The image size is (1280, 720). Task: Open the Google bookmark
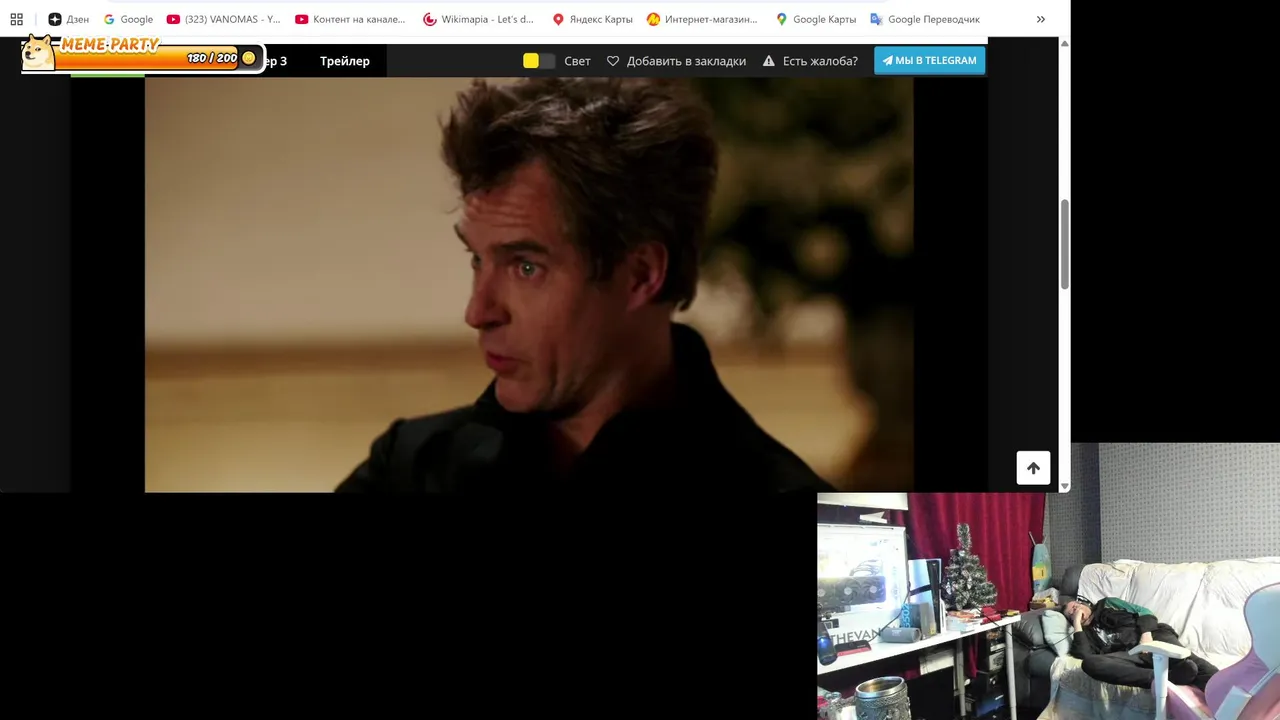coord(128,19)
